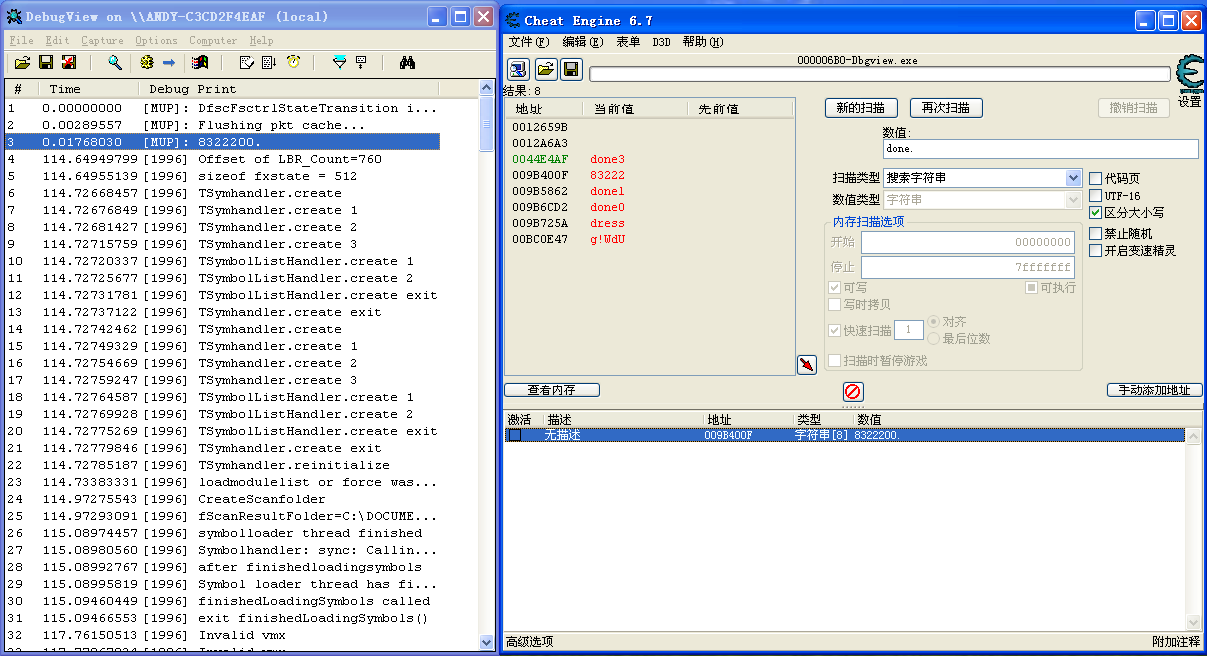Click the DebugView title bar bug icon
Image resolution: width=1207 pixels, height=656 pixels.
(x=14, y=17)
